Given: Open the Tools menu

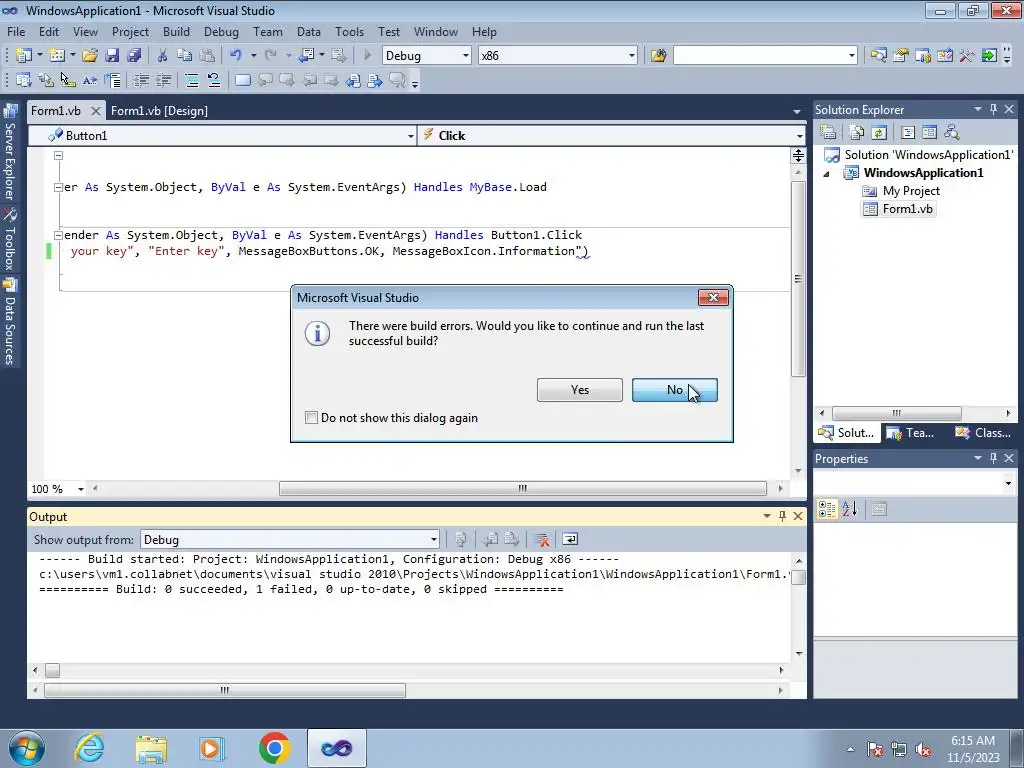Looking at the screenshot, I should pyautogui.click(x=349, y=31).
